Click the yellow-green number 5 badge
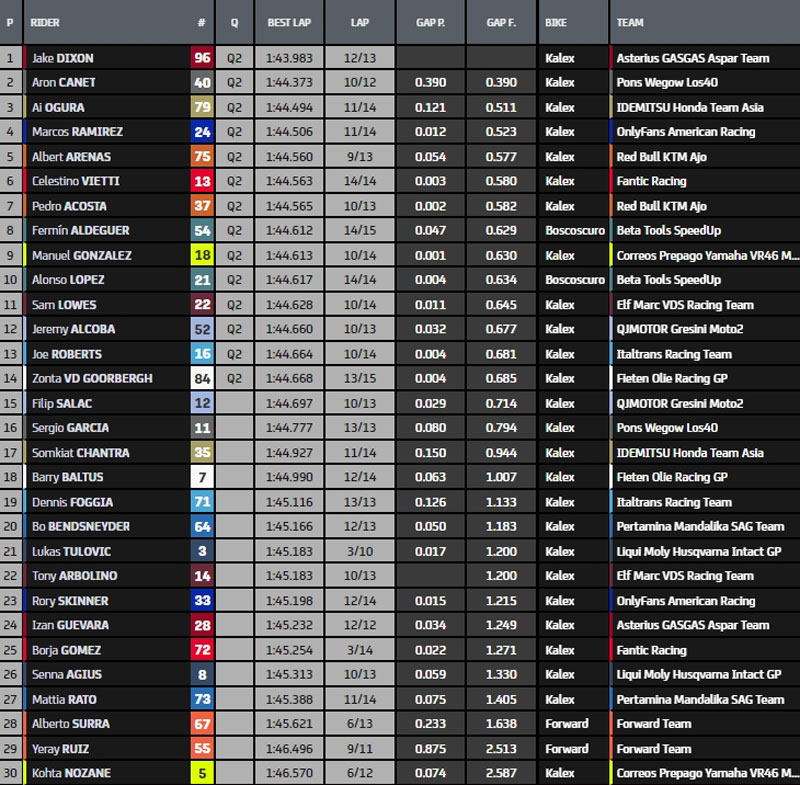This screenshot has height=785, width=800. click(202, 773)
